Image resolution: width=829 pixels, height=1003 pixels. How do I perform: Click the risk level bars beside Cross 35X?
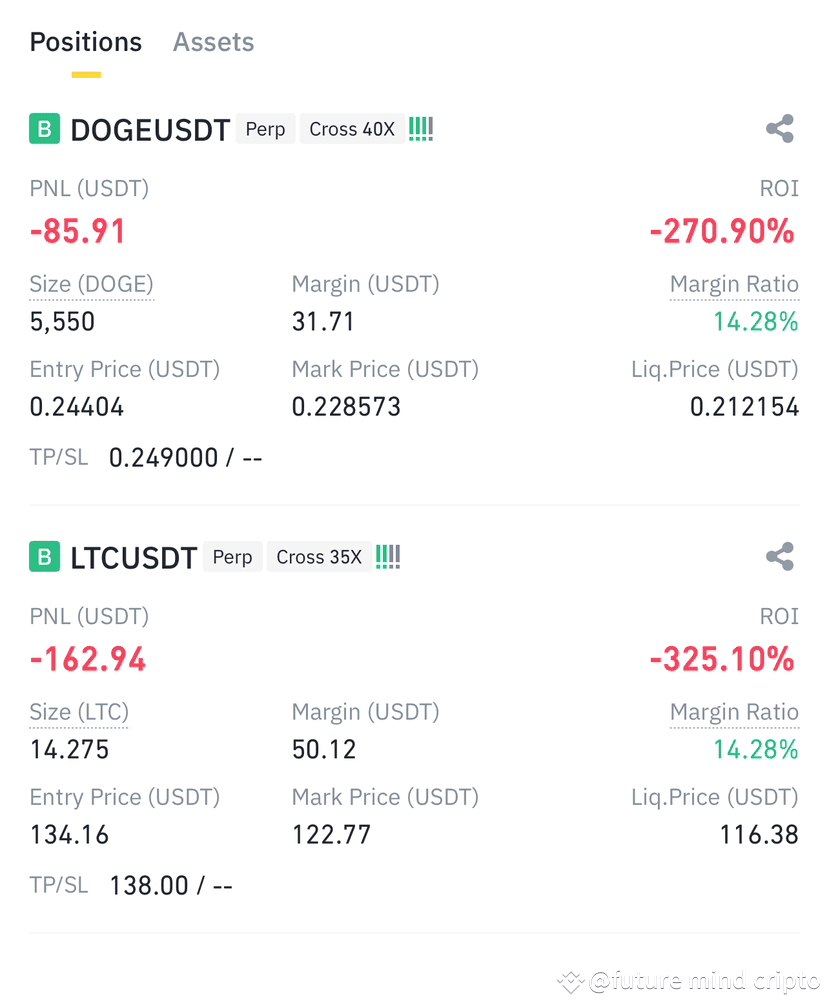(x=387, y=557)
